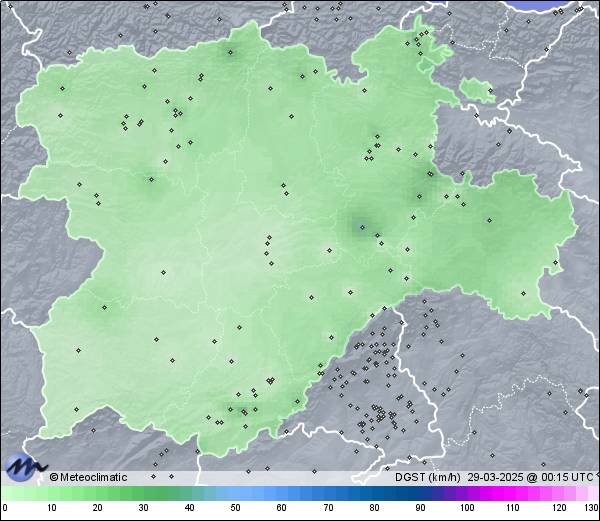The image size is (600, 521).
Task: Click the dark navy color scale segment above 90
Action: pos(415,493)
